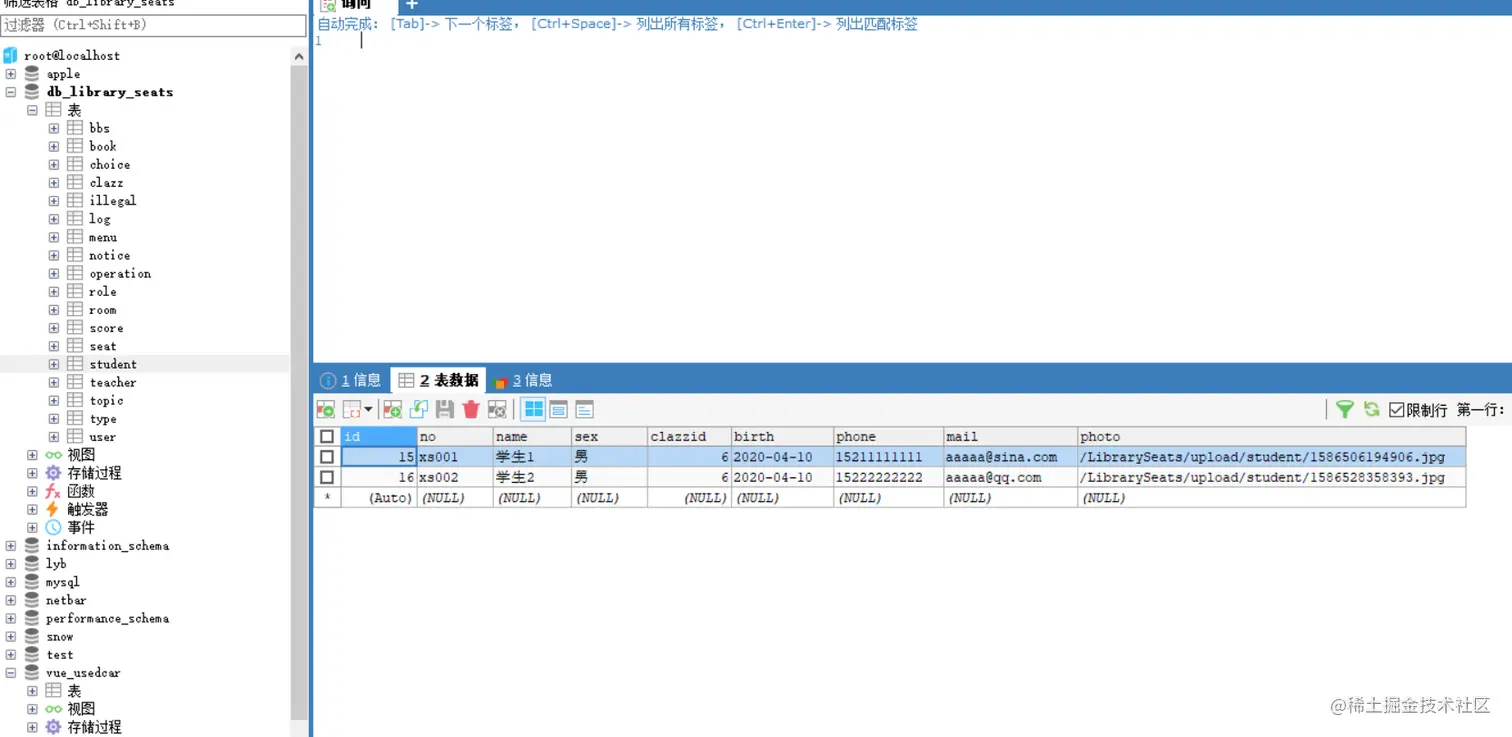Switch to text view mode icon

[x=585, y=409]
